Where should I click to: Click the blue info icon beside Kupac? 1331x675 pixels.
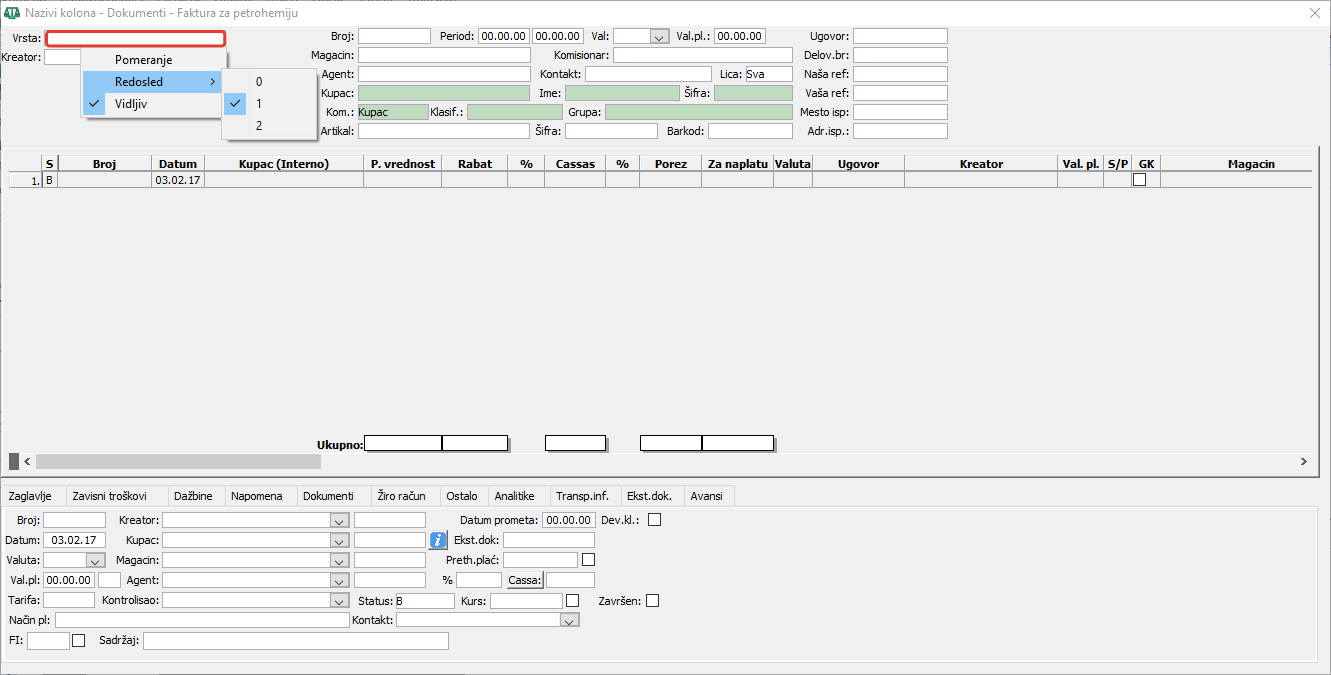coord(438,540)
